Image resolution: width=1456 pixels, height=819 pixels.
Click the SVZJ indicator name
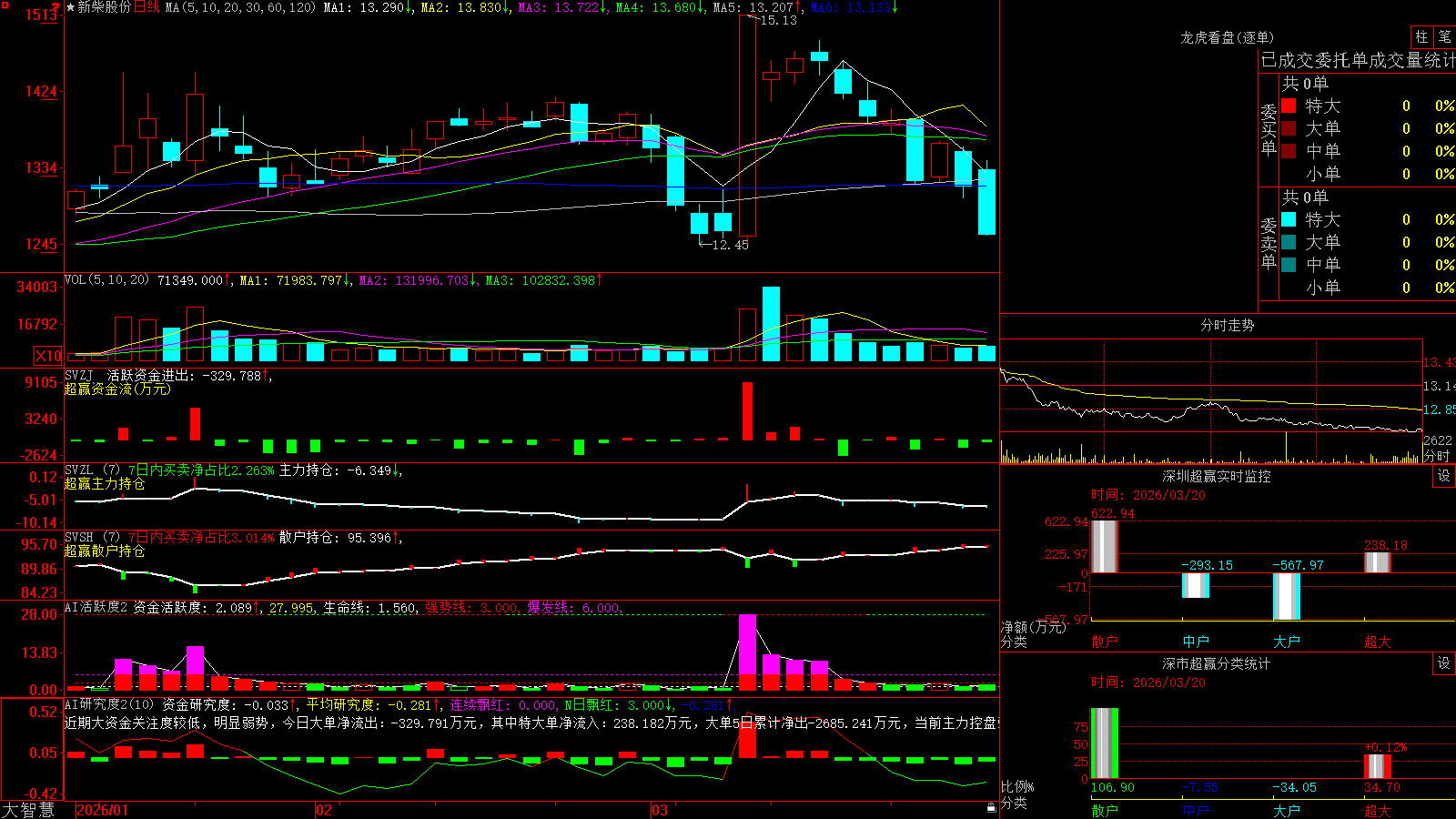tap(79, 375)
